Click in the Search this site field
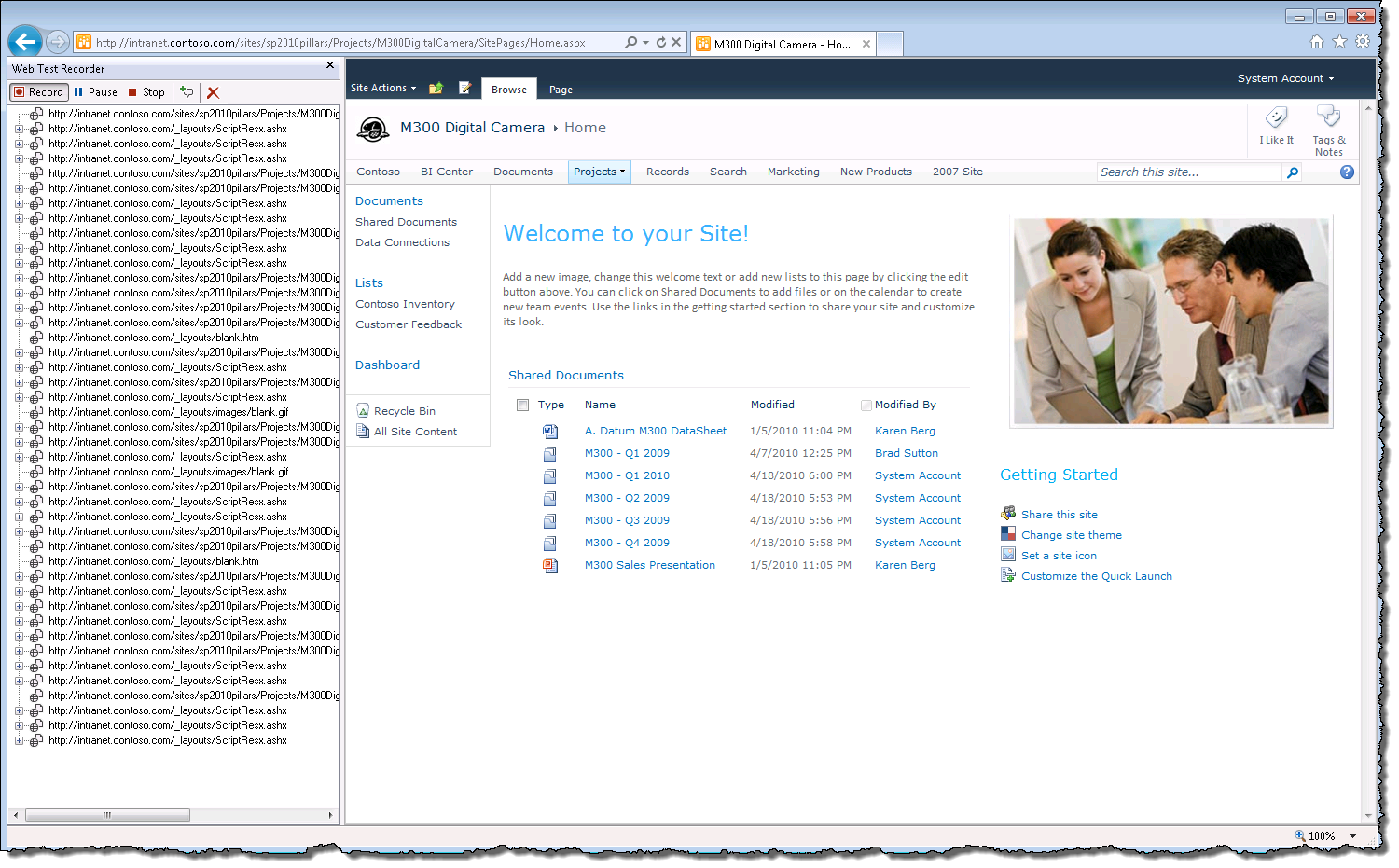 (x=1188, y=172)
